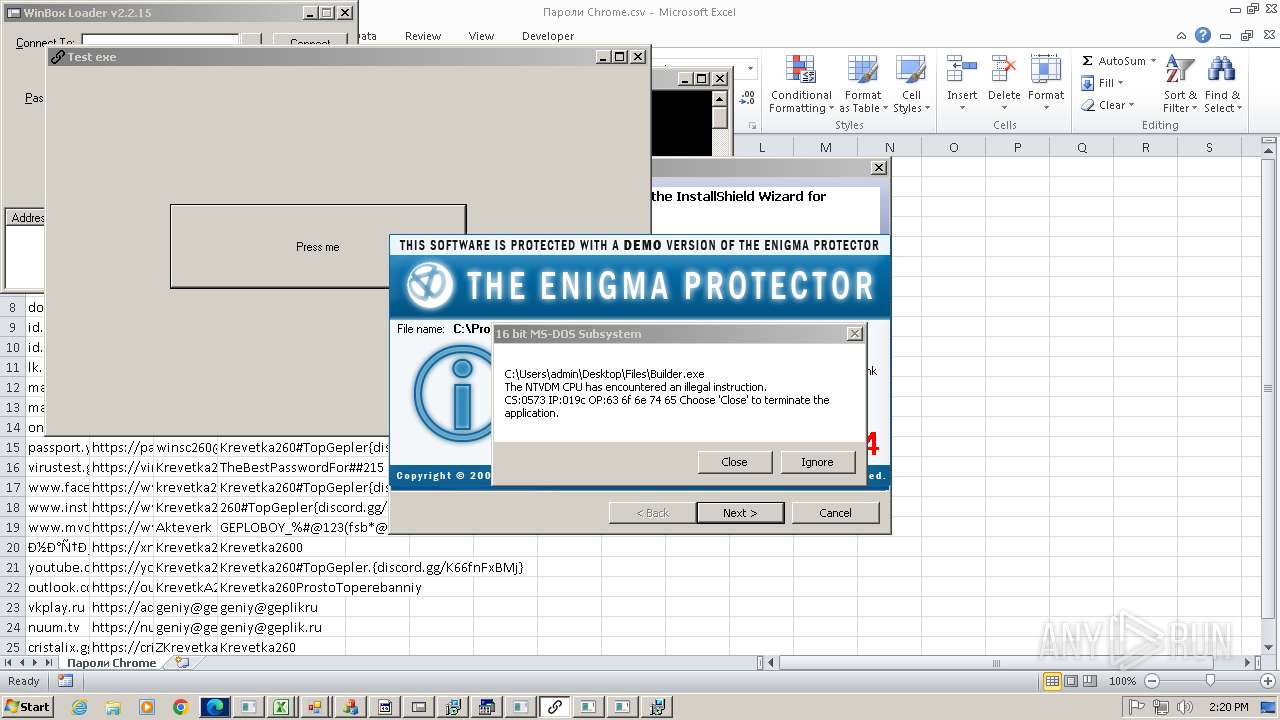Screen dimensions: 1280x720
Task: Open Windows Media Player in taskbar
Action: click(x=147, y=707)
